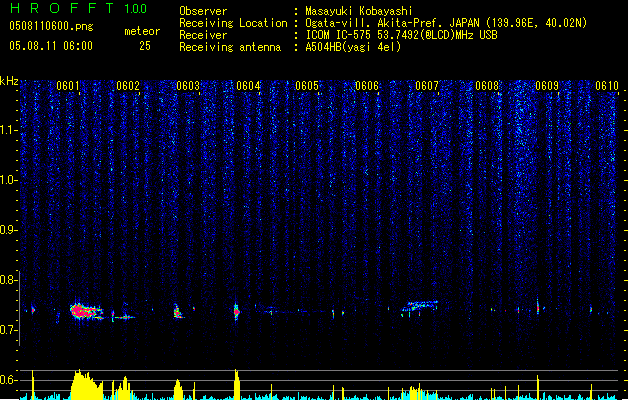
Task: Click the date stamp 05.08.11 06:00
Action: click(x=51, y=46)
